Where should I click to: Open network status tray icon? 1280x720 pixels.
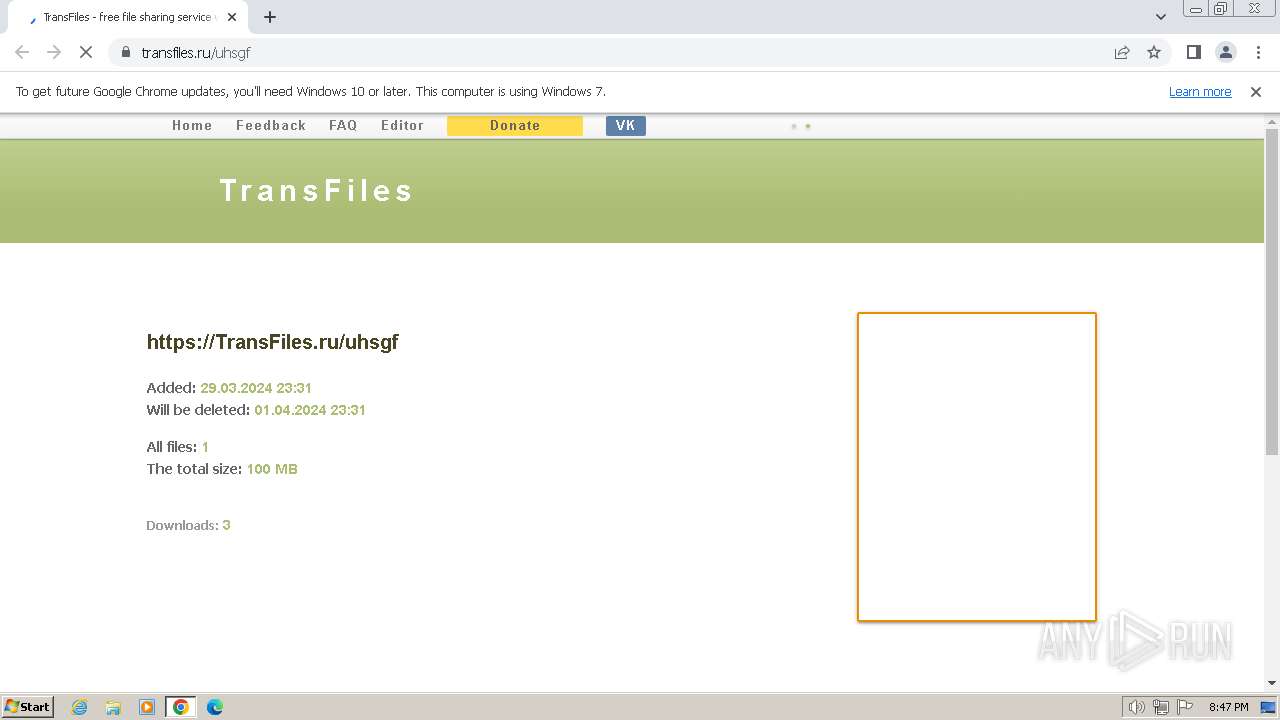[1161, 707]
